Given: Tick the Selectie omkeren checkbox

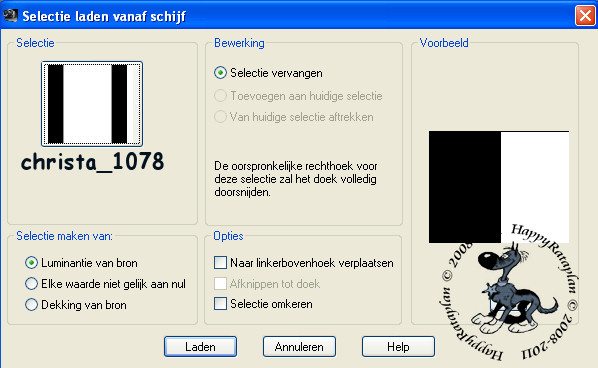Looking at the screenshot, I should point(220,304).
